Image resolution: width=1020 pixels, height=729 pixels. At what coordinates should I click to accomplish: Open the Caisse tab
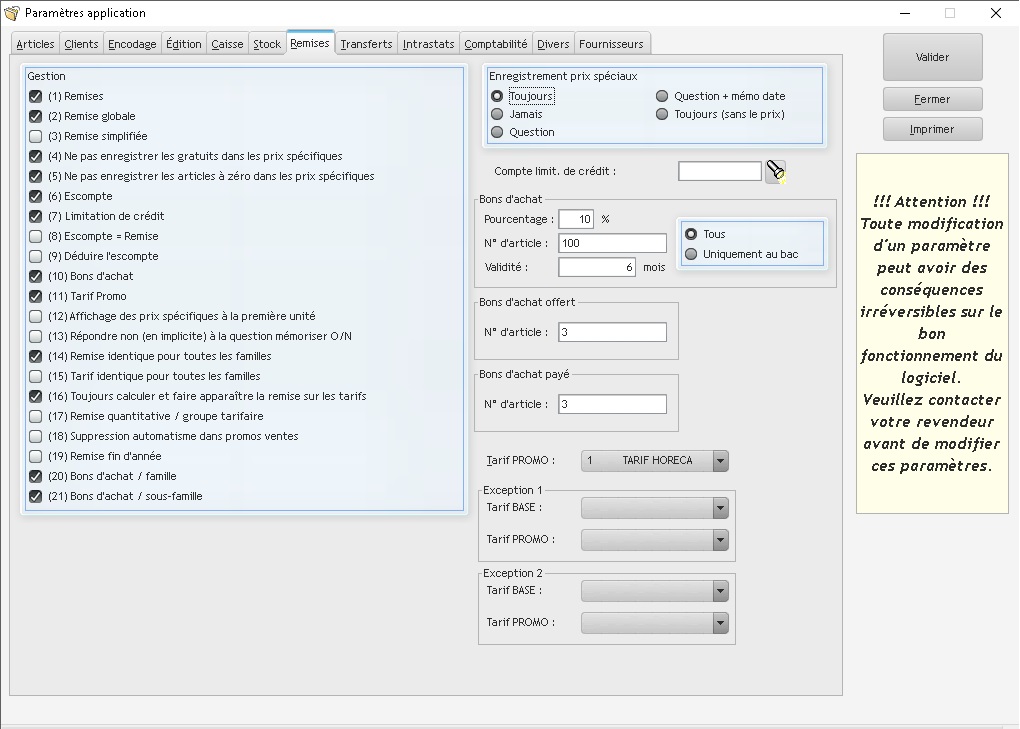coord(227,44)
